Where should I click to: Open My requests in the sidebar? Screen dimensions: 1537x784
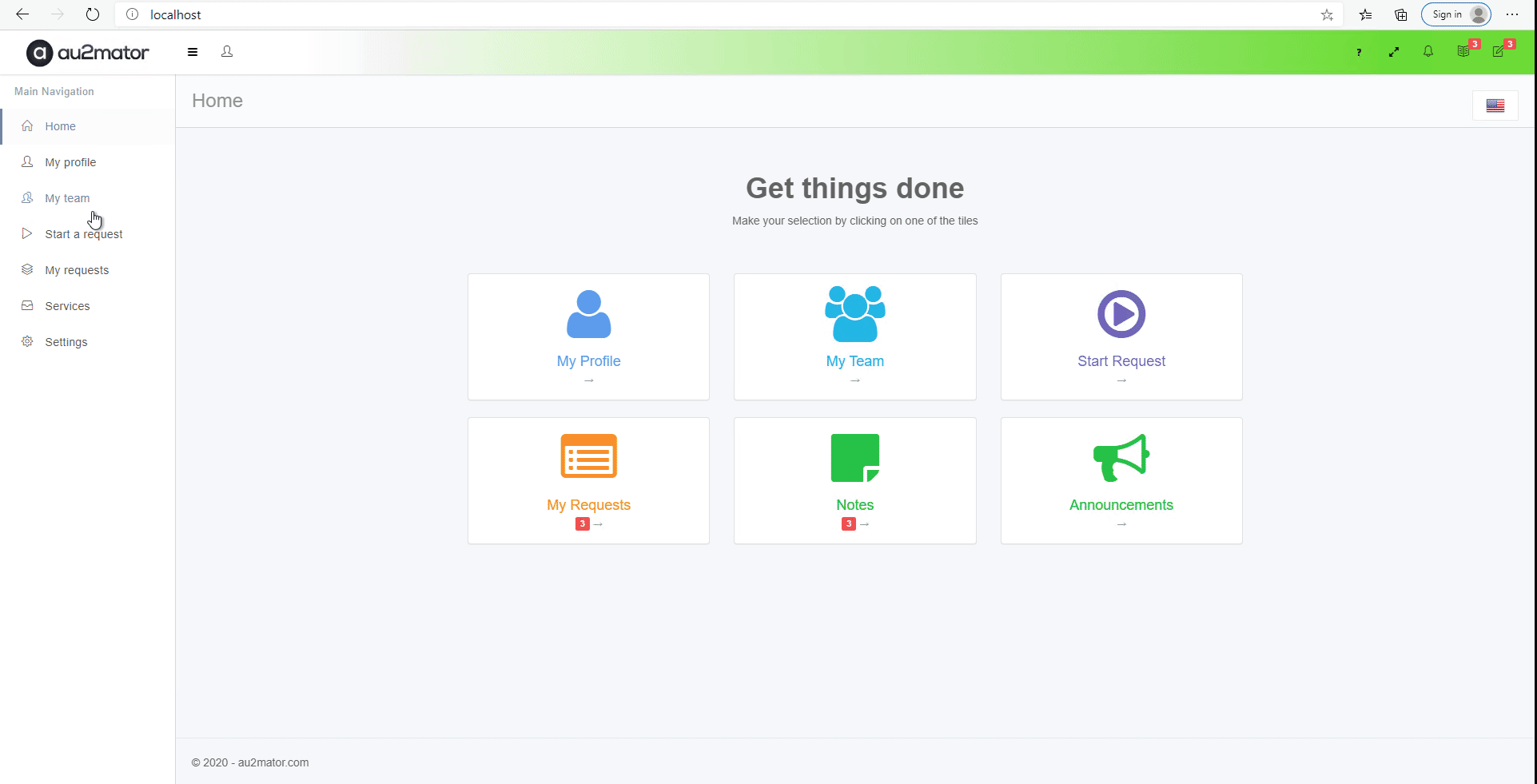[x=77, y=270]
